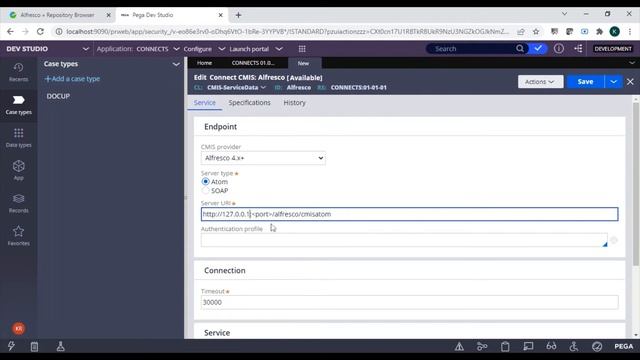The image size is (640, 360).
Task: Expand the Save options arrow
Action: 613,82
